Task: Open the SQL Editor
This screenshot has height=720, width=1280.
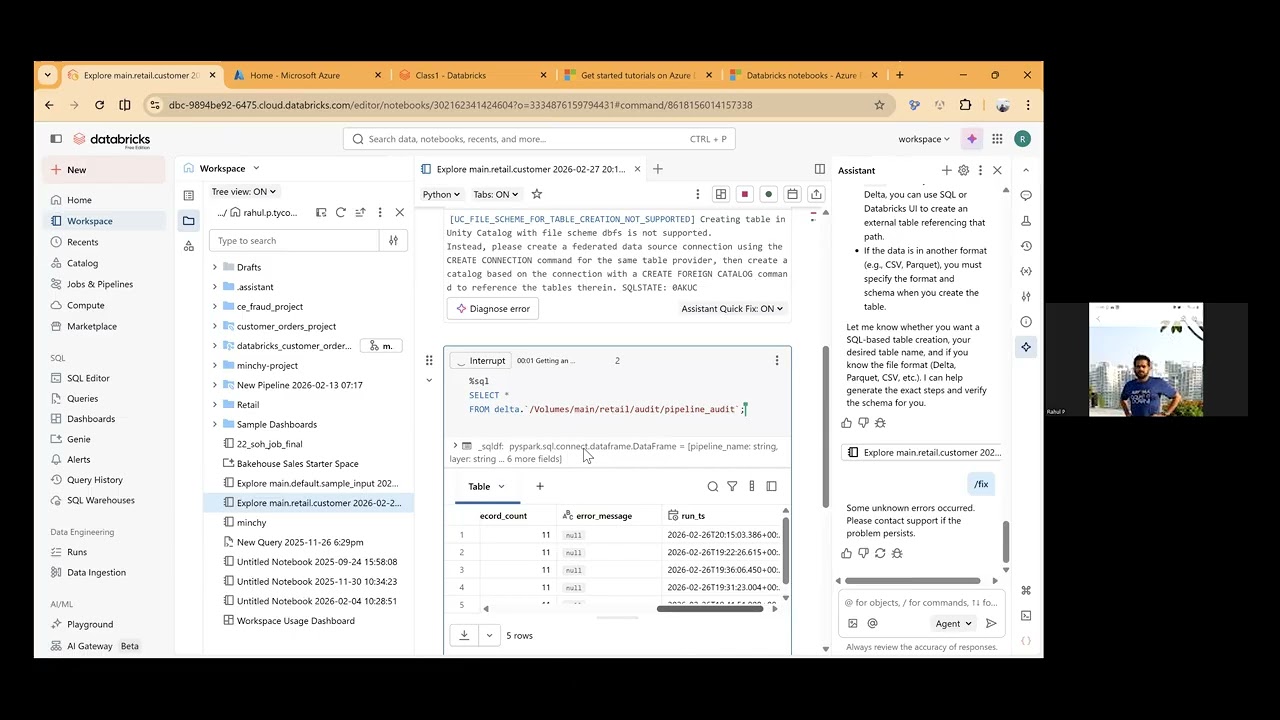Action: 88,378
